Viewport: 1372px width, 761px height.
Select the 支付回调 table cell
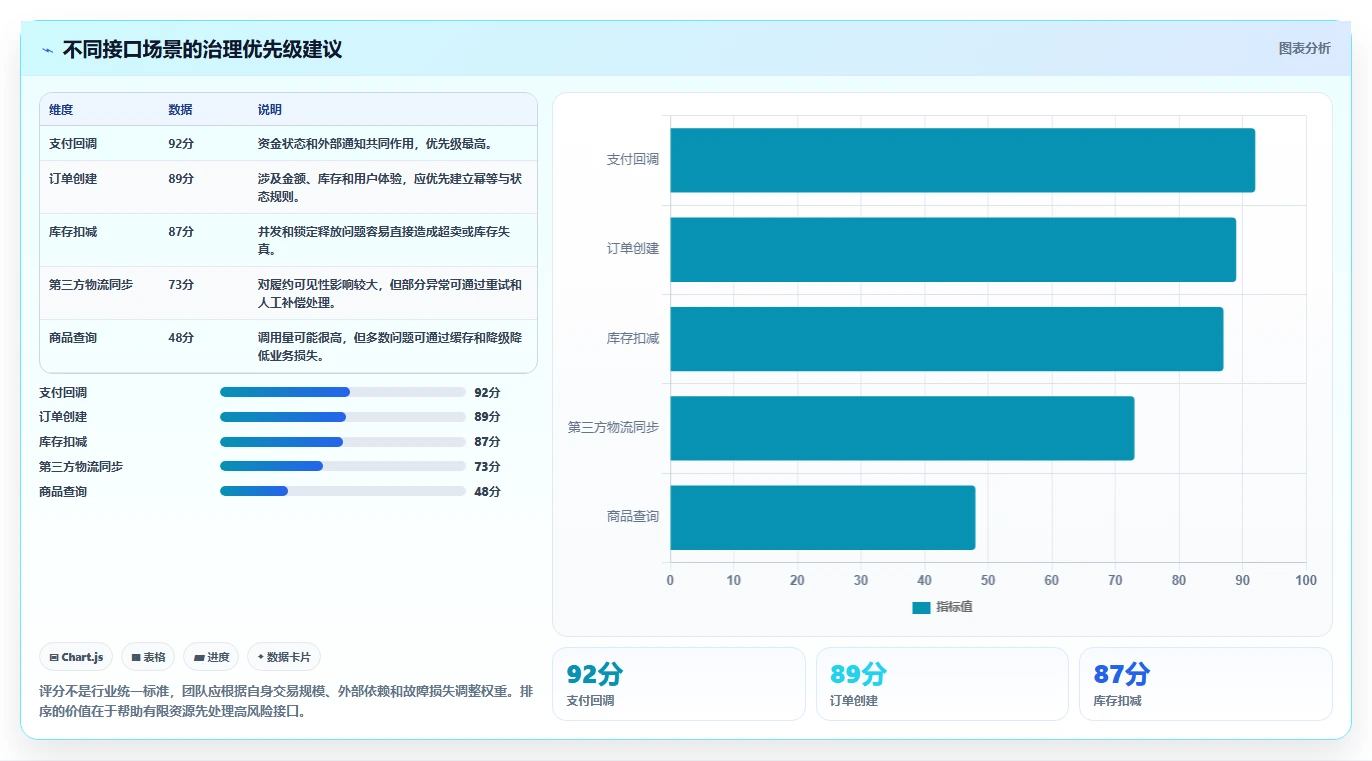[x=73, y=144]
